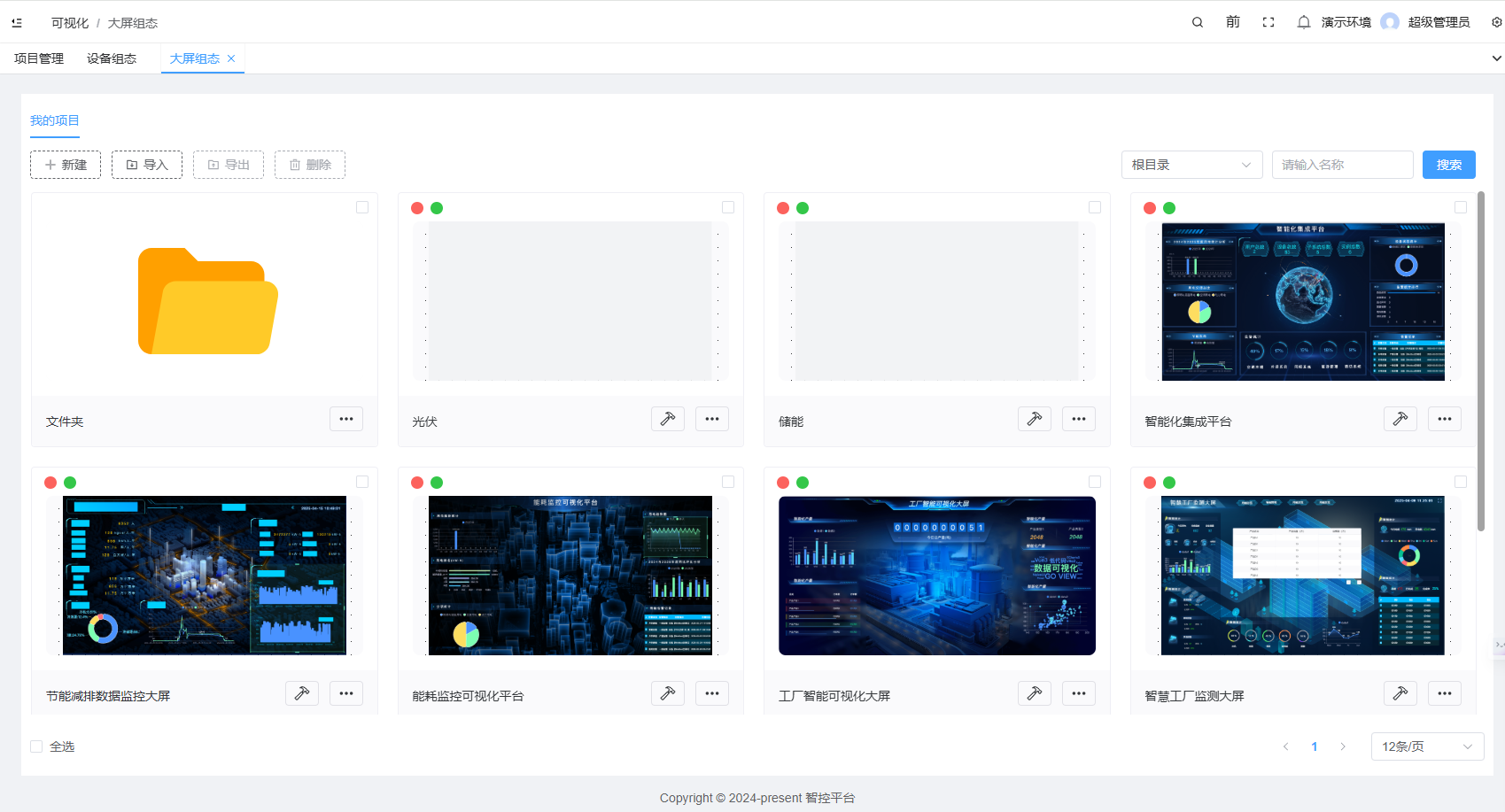Switch to the 项目管理 tab
This screenshot has height=812, width=1505.
[x=39, y=58]
